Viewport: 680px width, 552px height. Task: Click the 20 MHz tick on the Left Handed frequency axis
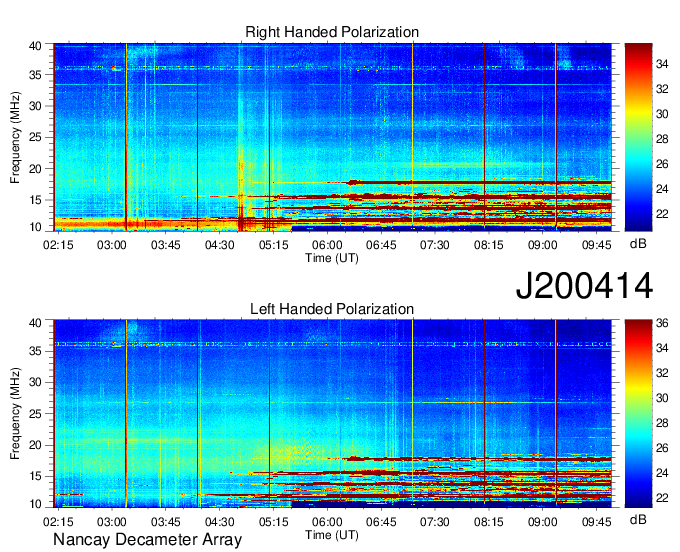[35, 445]
